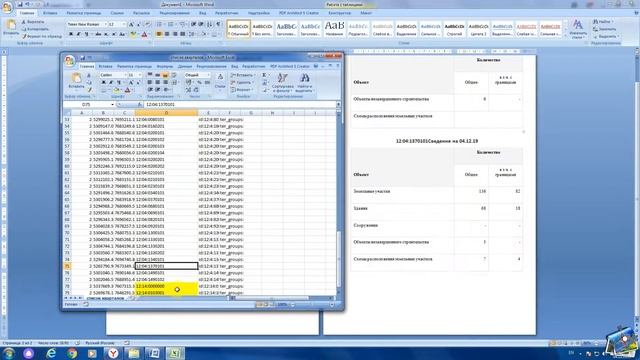640x360 pixels.
Task: Open the Формулы tab in Excel
Action: pos(165,66)
